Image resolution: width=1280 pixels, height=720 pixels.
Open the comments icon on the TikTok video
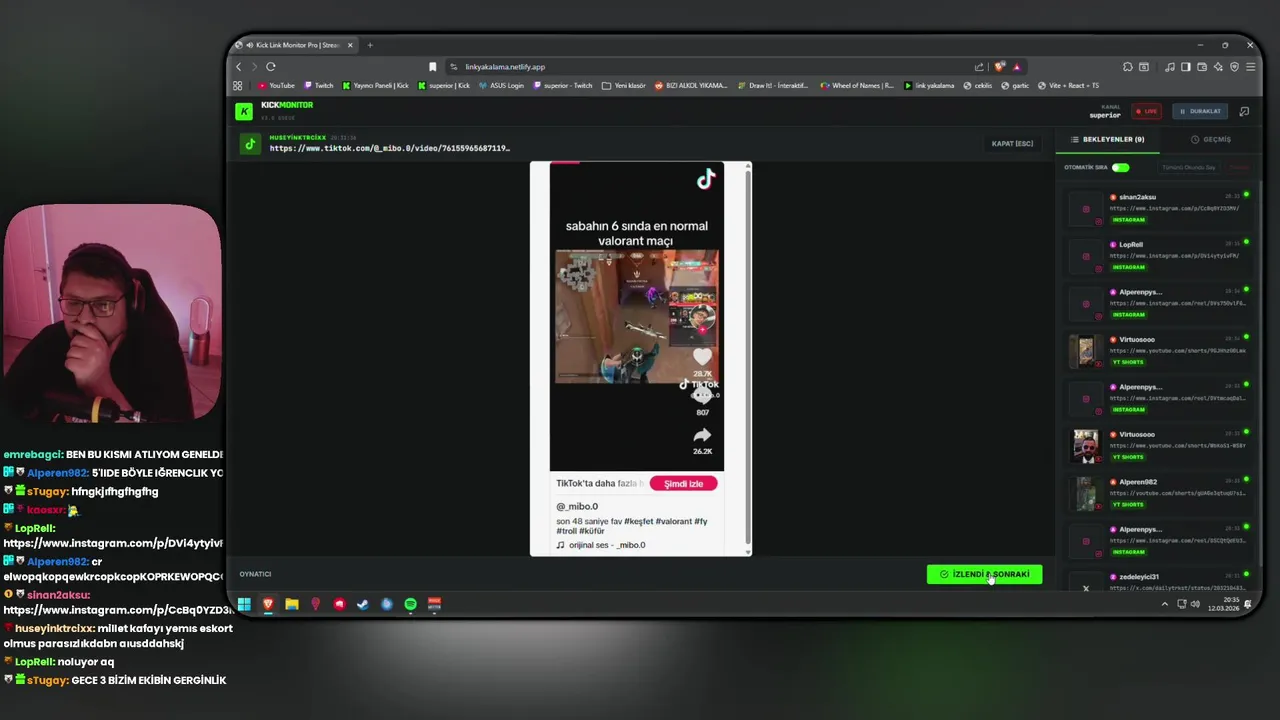click(x=702, y=396)
